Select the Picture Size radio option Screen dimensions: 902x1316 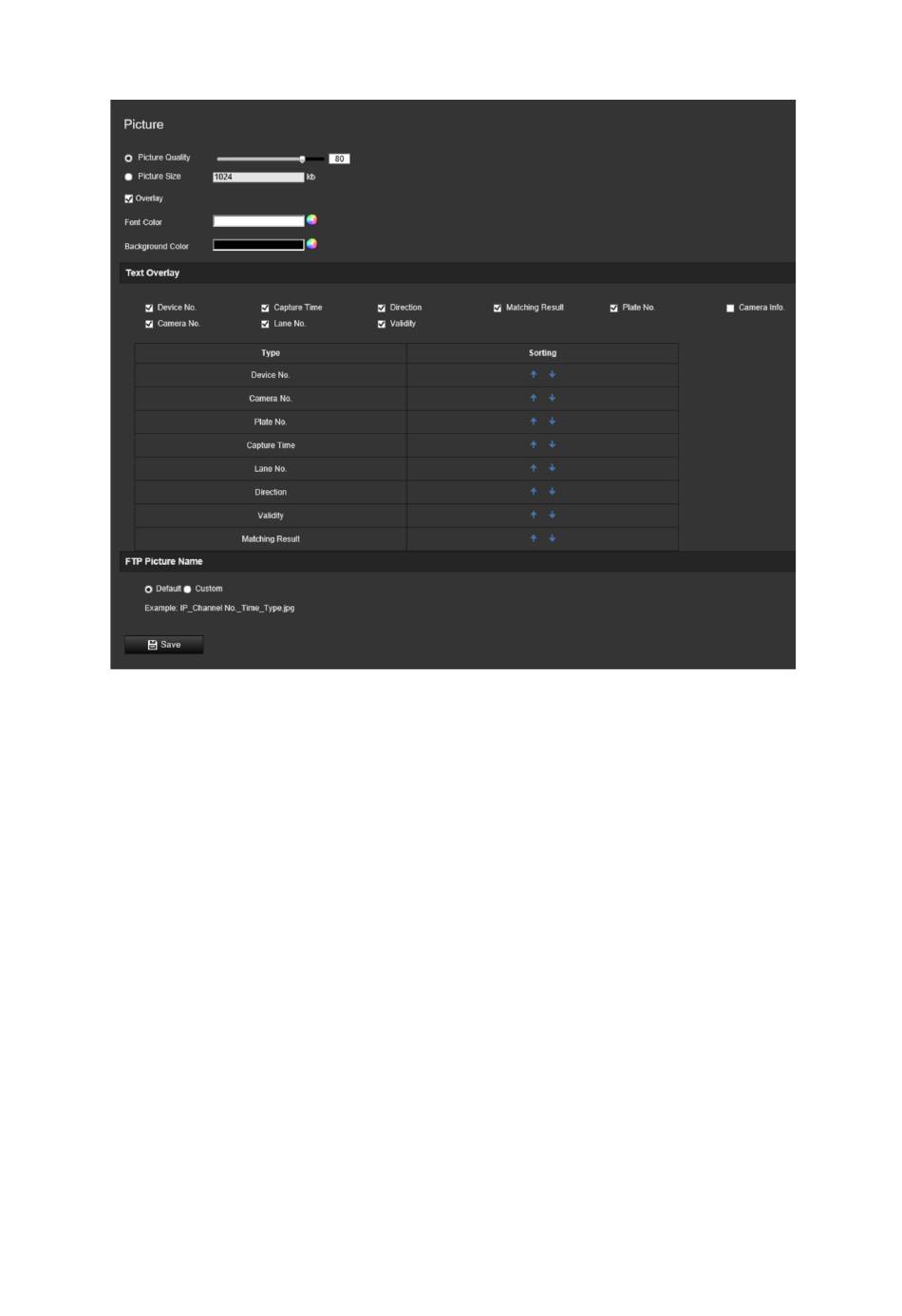pyautogui.click(x=129, y=178)
